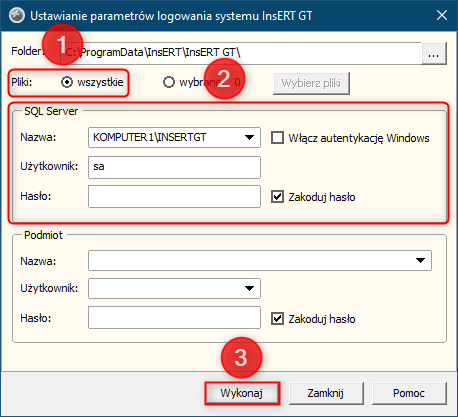Expand the Podmiot Użytkownik dropdown
458x417 pixels.
pos(249,288)
